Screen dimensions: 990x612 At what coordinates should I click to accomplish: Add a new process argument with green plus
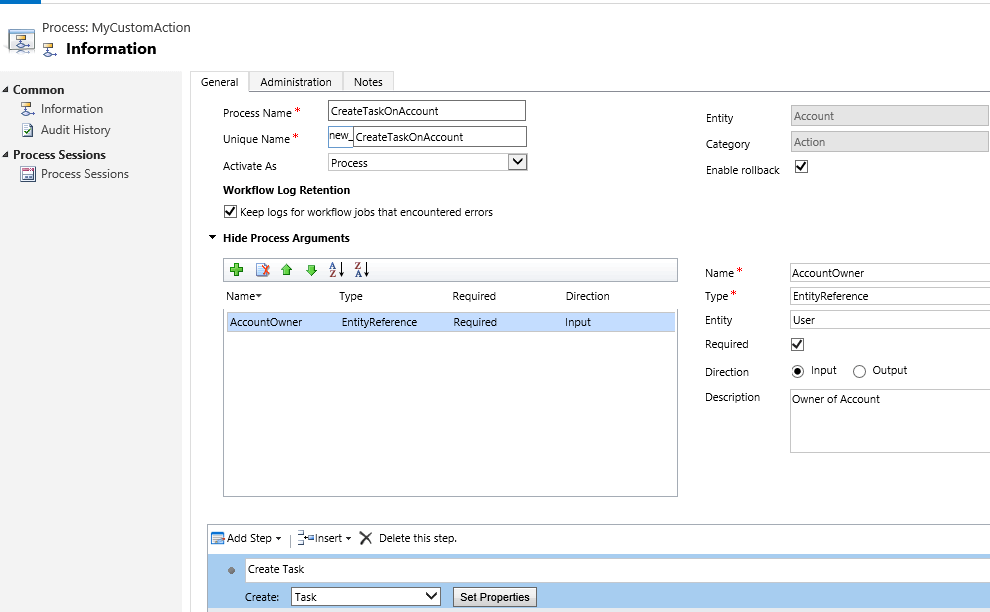tap(237, 270)
